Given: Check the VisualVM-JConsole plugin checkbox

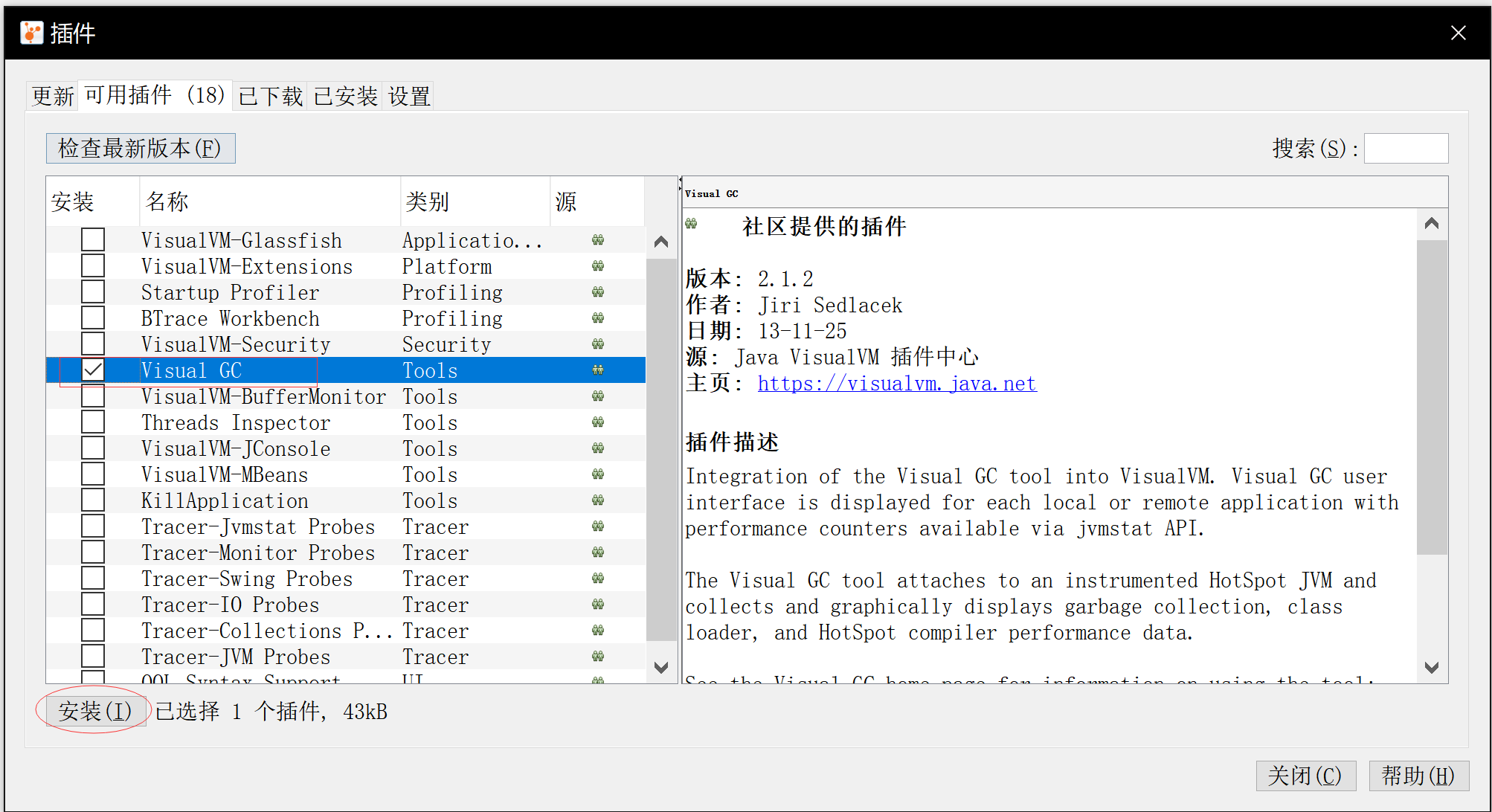Looking at the screenshot, I should click(x=92, y=448).
